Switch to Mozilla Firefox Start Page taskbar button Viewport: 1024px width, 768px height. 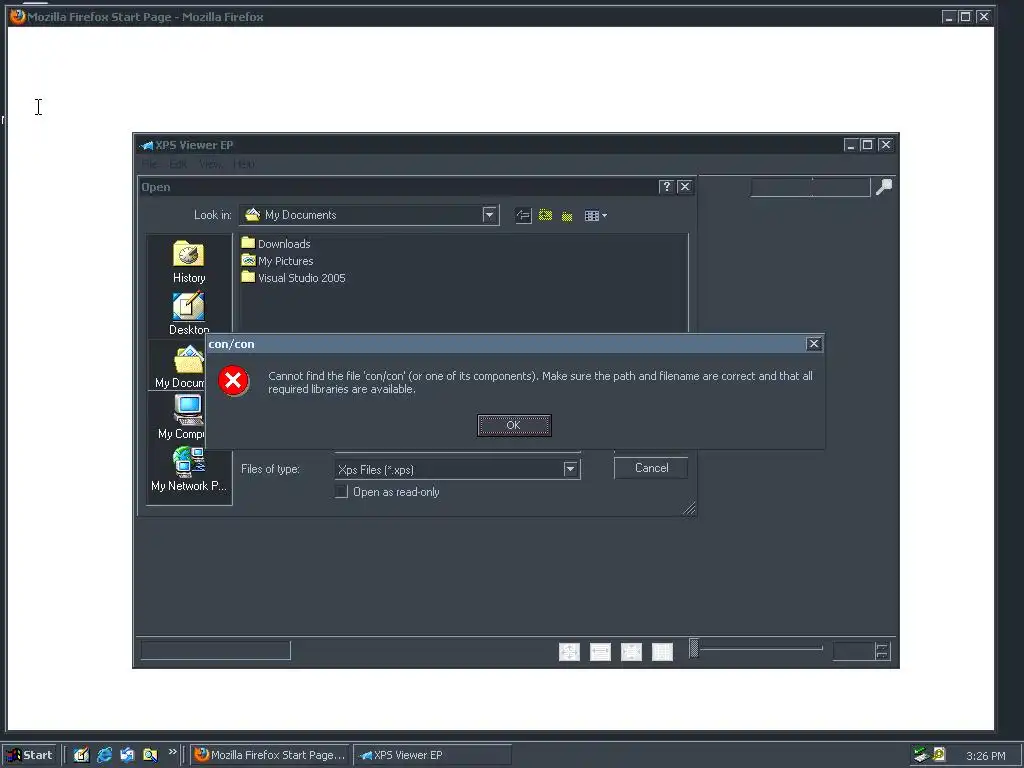270,755
